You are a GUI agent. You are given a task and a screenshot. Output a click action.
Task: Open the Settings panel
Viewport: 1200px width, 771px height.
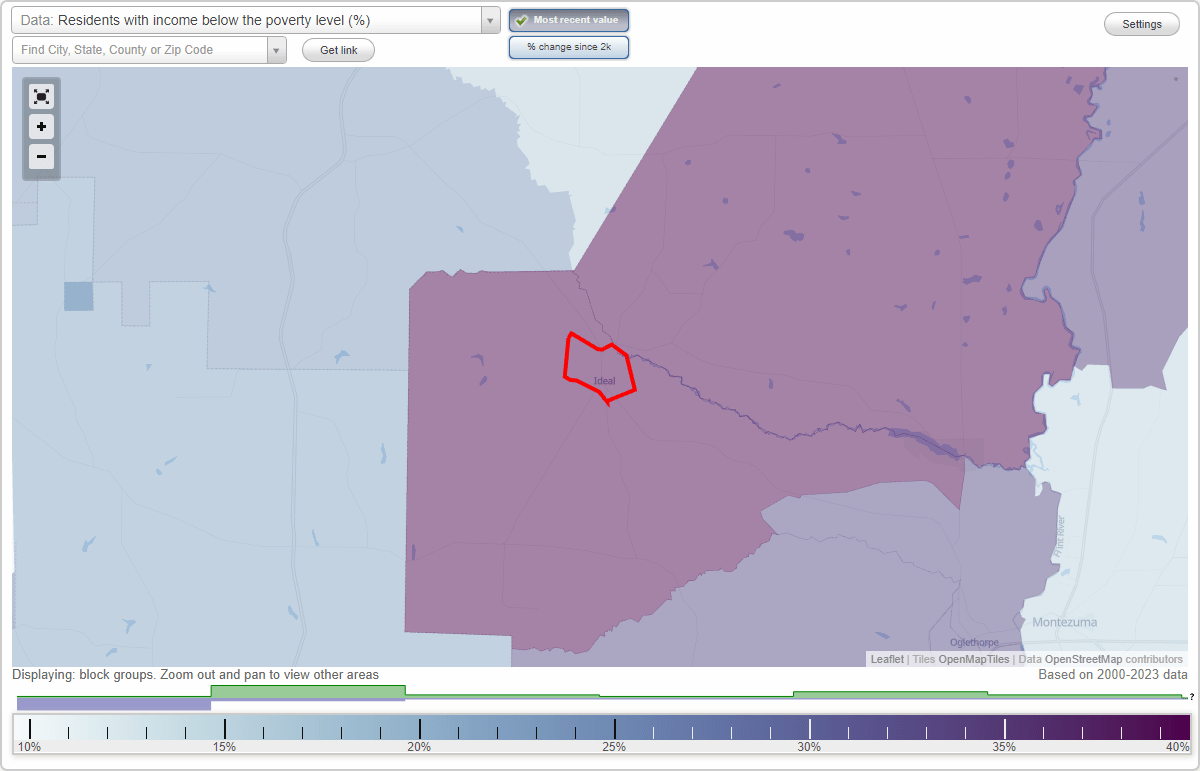(x=1141, y=23)
